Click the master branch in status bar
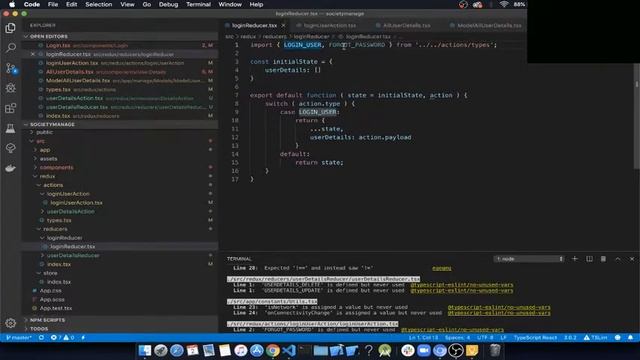 [x=19, y=338]
